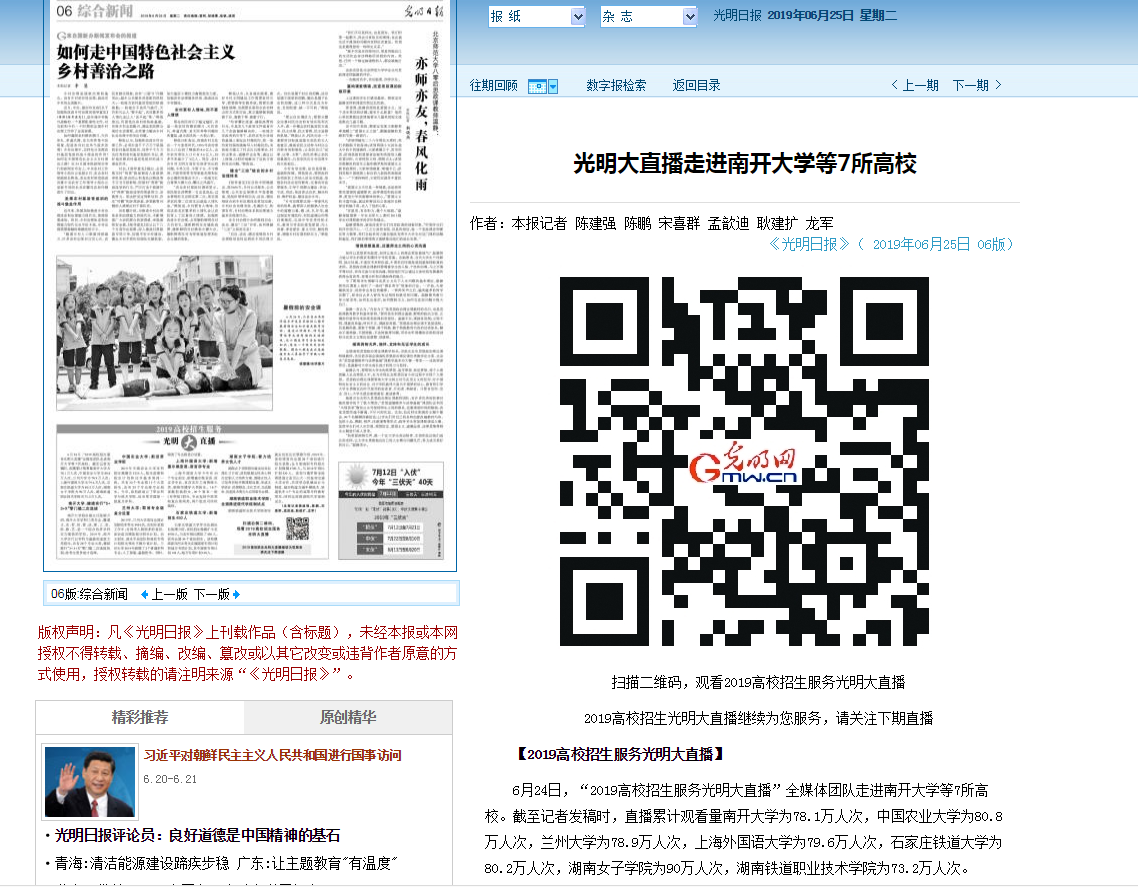Viewport: 1138px width, 887px height.
Task: Switch to the 精彩推荐 tab
Action: (140, 717)
